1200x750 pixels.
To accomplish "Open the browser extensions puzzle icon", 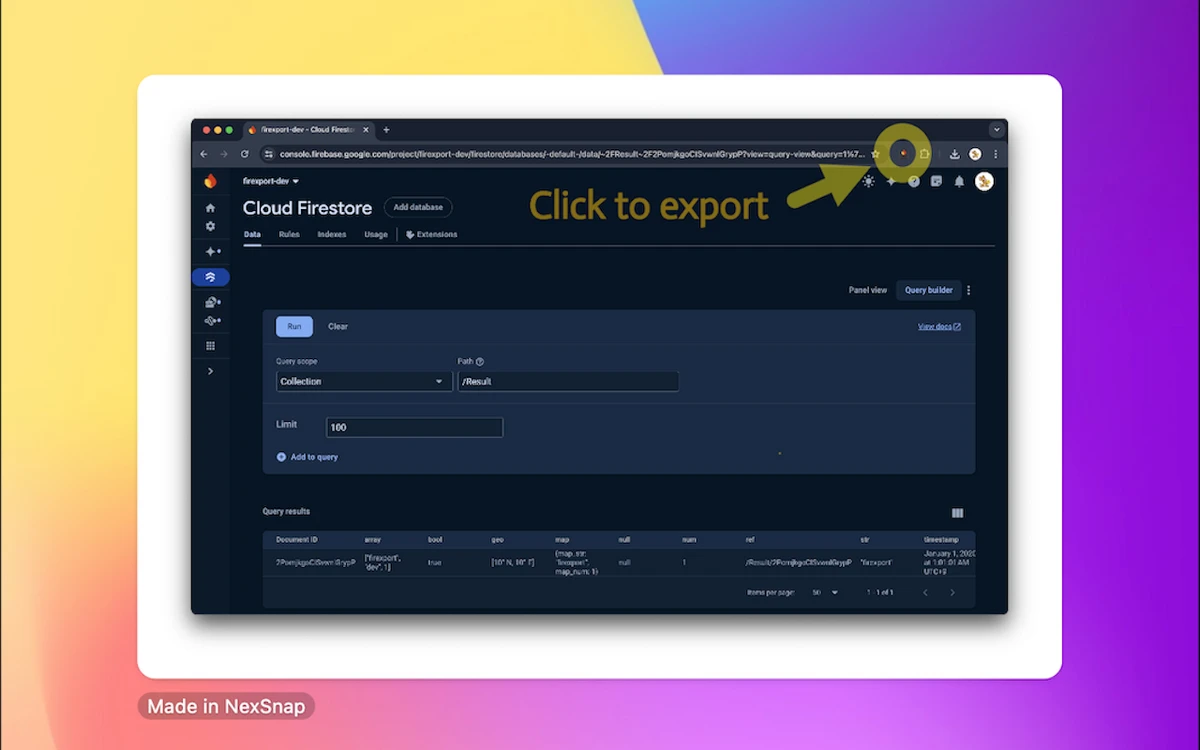I will click(925, 154).
